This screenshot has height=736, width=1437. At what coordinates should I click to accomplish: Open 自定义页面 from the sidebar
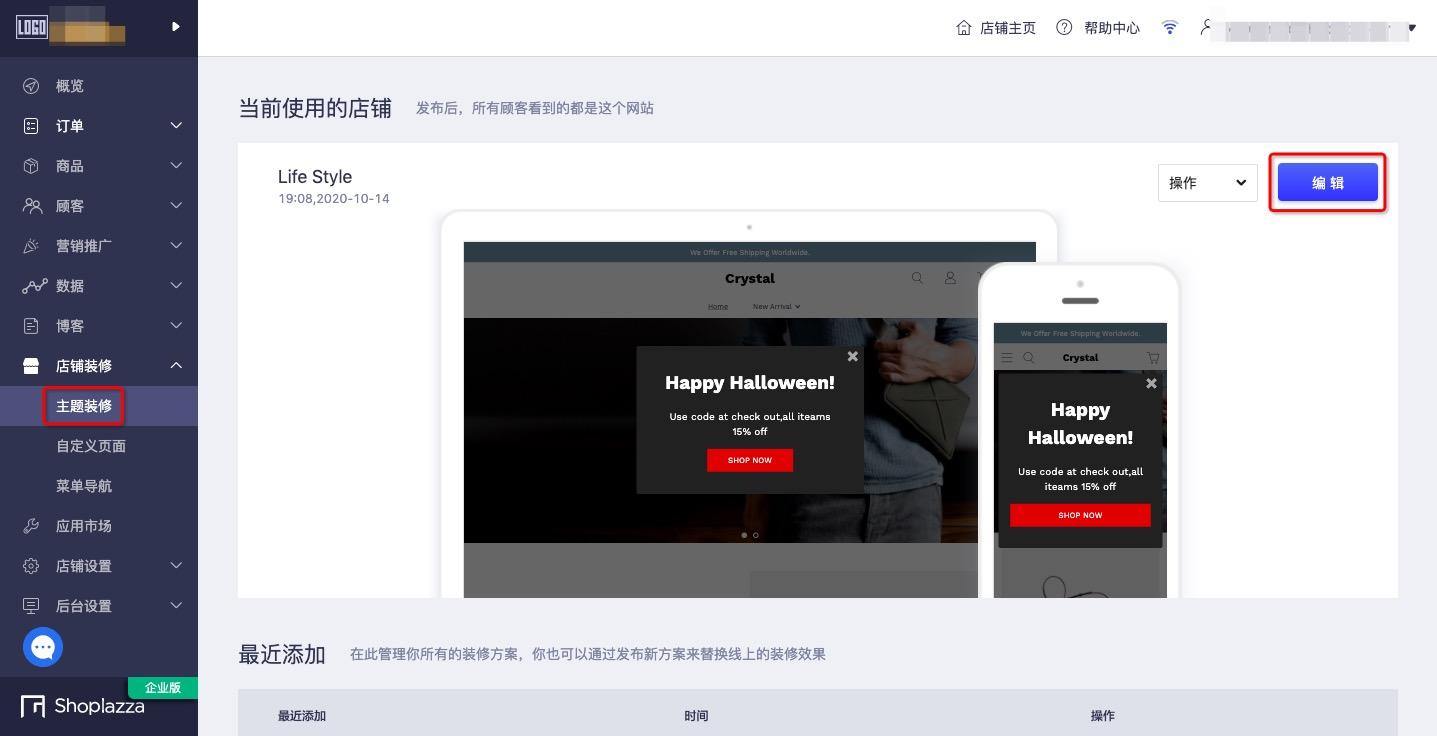91,446
